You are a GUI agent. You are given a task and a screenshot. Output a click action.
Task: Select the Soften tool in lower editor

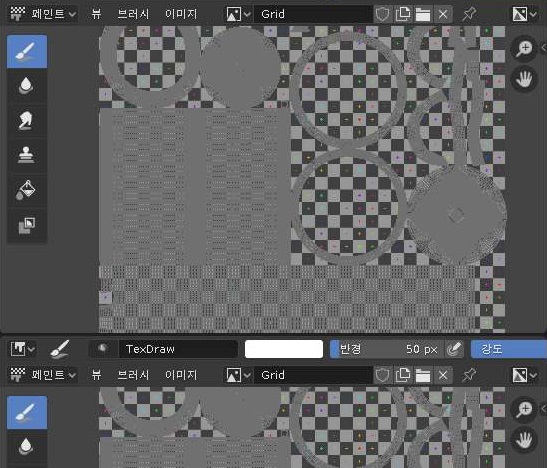click(27, 447)
